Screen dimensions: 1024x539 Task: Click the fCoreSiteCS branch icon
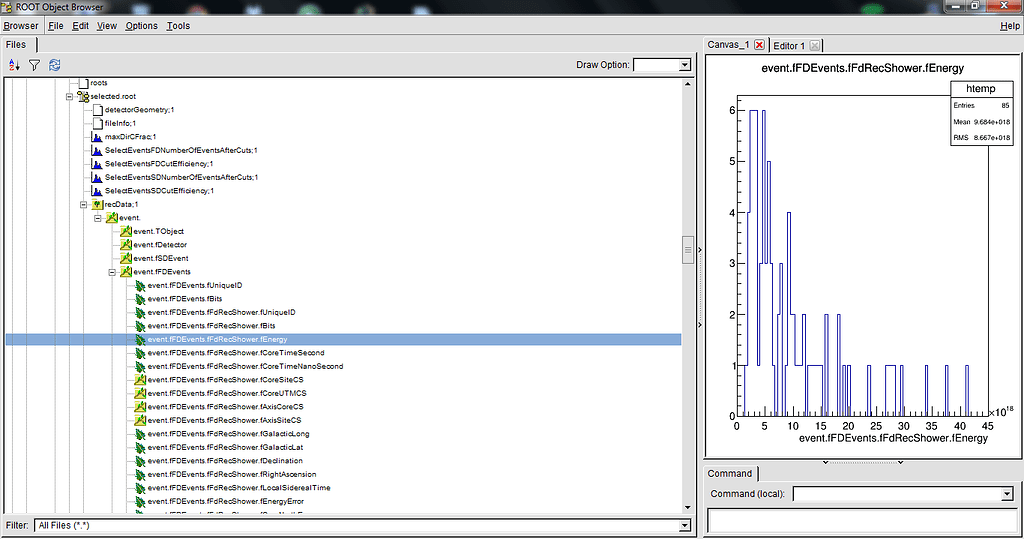[140, 380]
